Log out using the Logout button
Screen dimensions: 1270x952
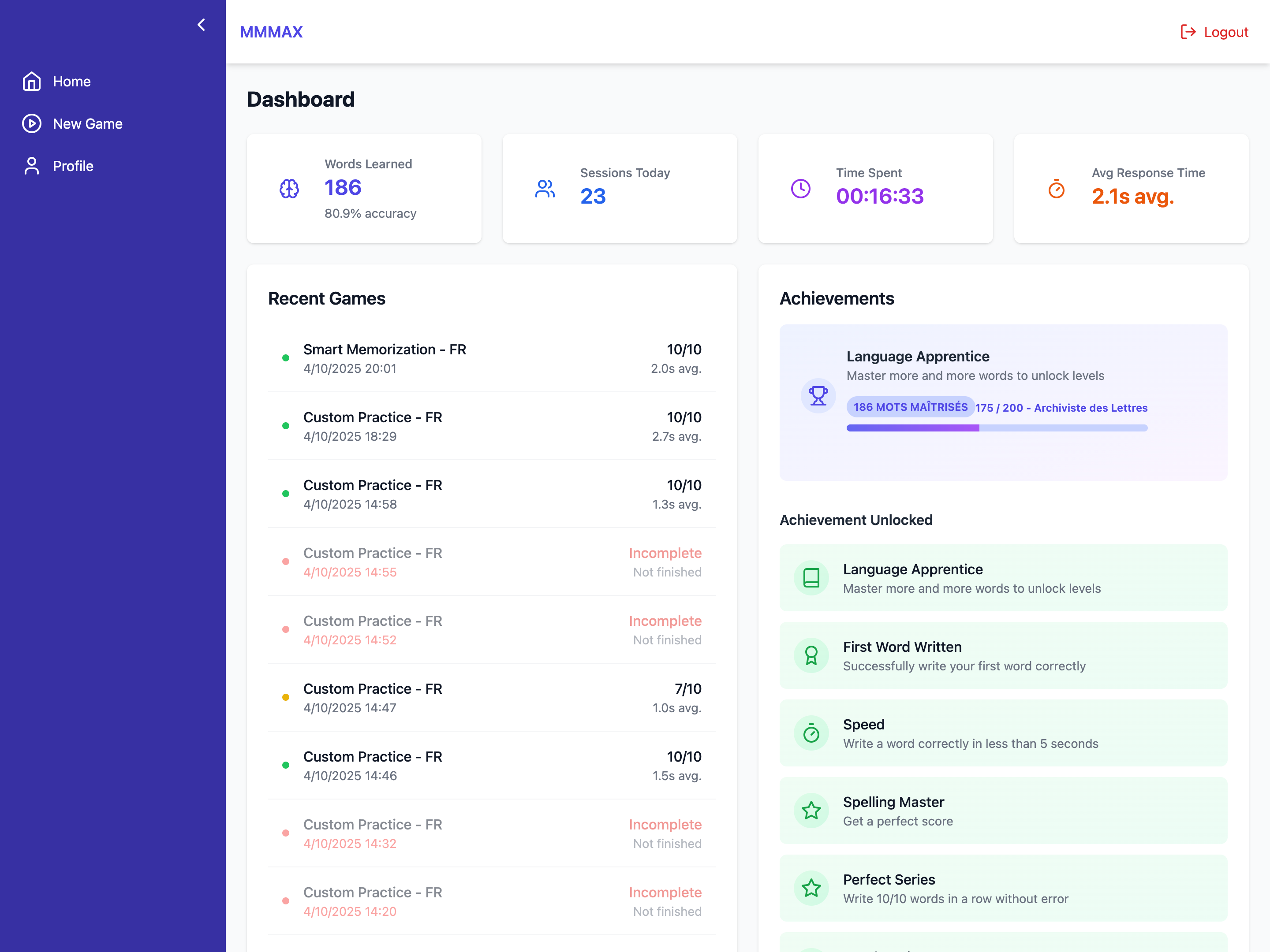1214,32
